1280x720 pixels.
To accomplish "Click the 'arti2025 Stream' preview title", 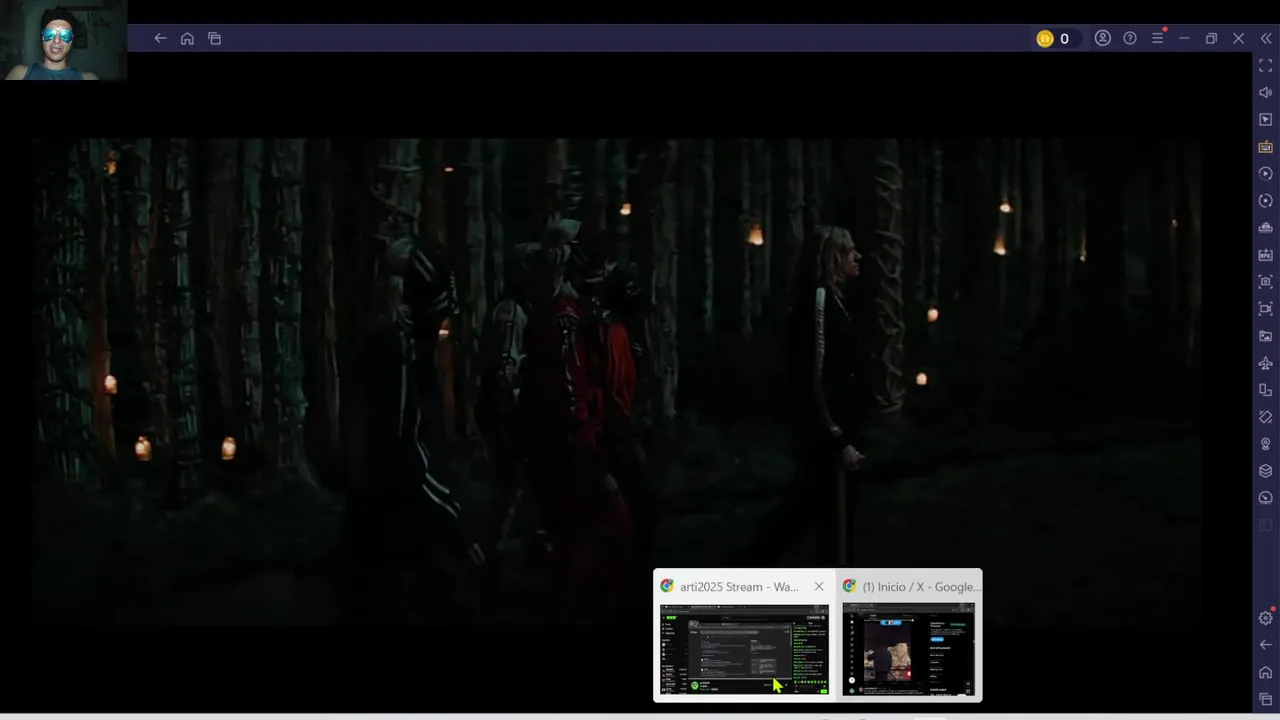I will 739,587.
